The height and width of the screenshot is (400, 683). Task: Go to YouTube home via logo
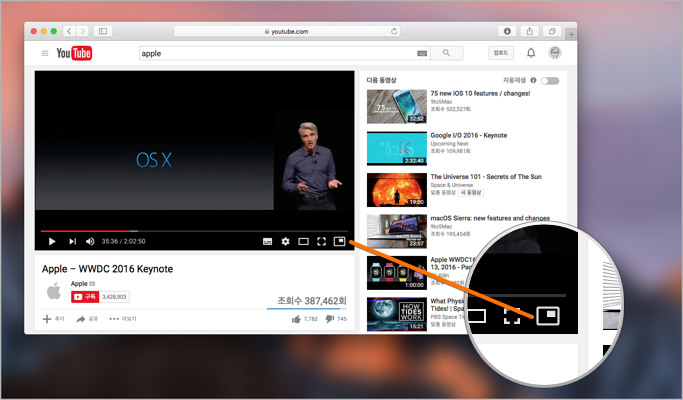coord(74,53)
